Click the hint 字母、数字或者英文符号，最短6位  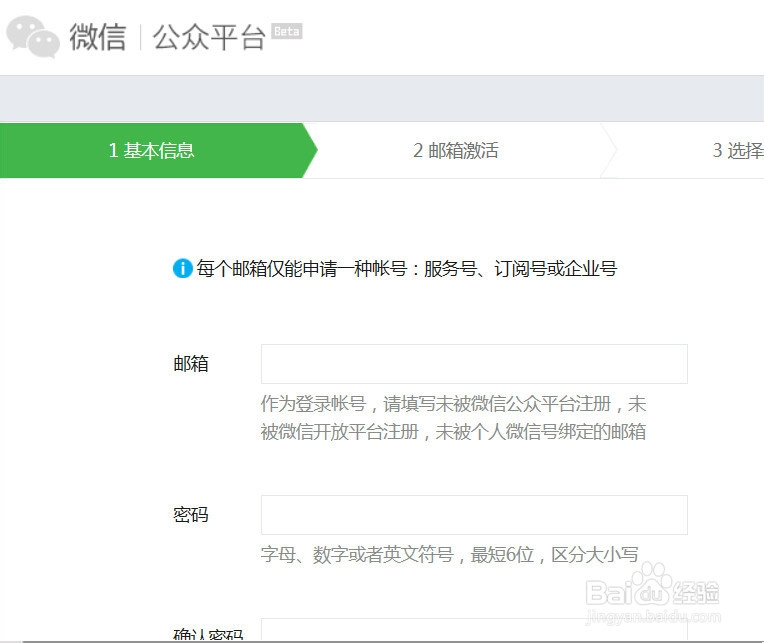398,554
